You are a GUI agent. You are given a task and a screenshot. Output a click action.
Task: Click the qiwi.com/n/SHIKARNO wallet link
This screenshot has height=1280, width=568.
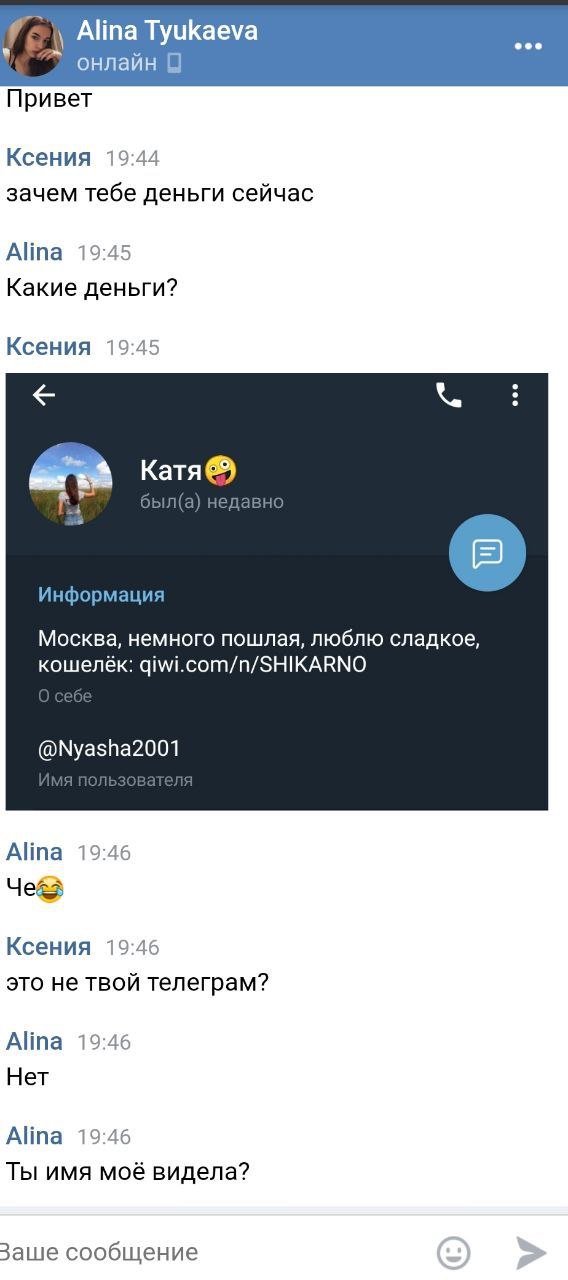(x=252, y=664)
